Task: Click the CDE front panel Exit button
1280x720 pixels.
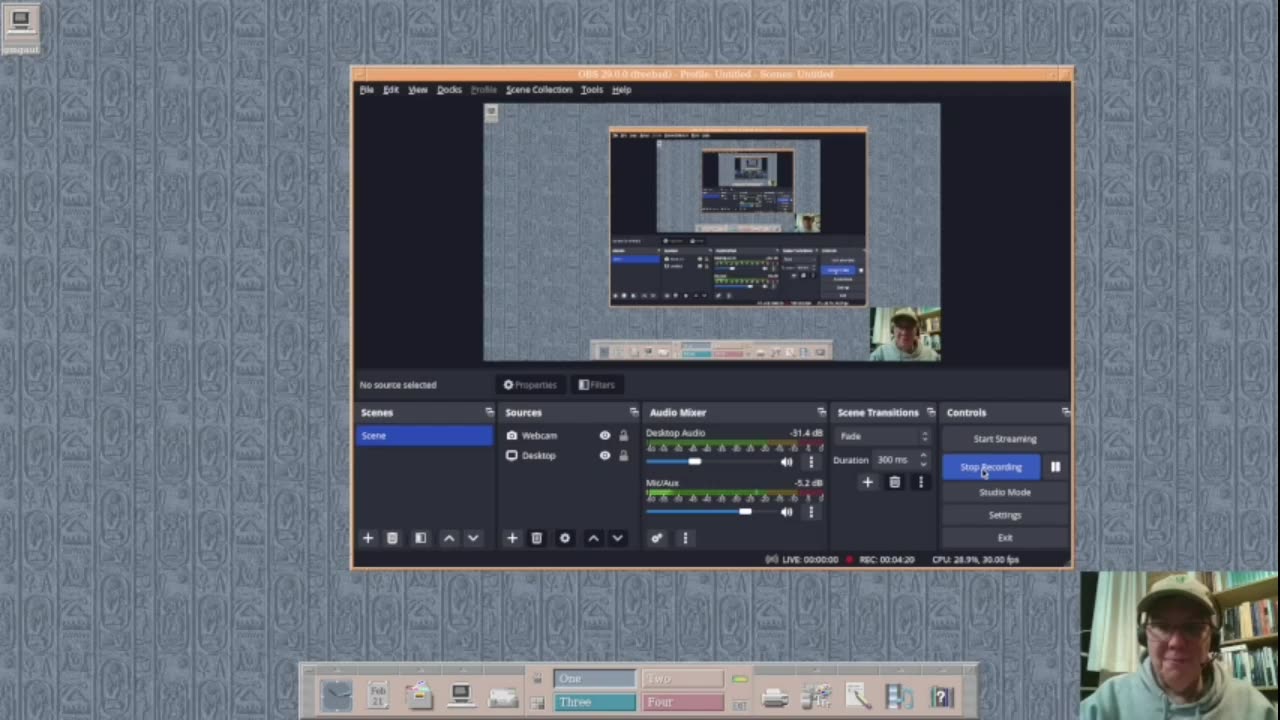Action: click(x=740, y=704)
